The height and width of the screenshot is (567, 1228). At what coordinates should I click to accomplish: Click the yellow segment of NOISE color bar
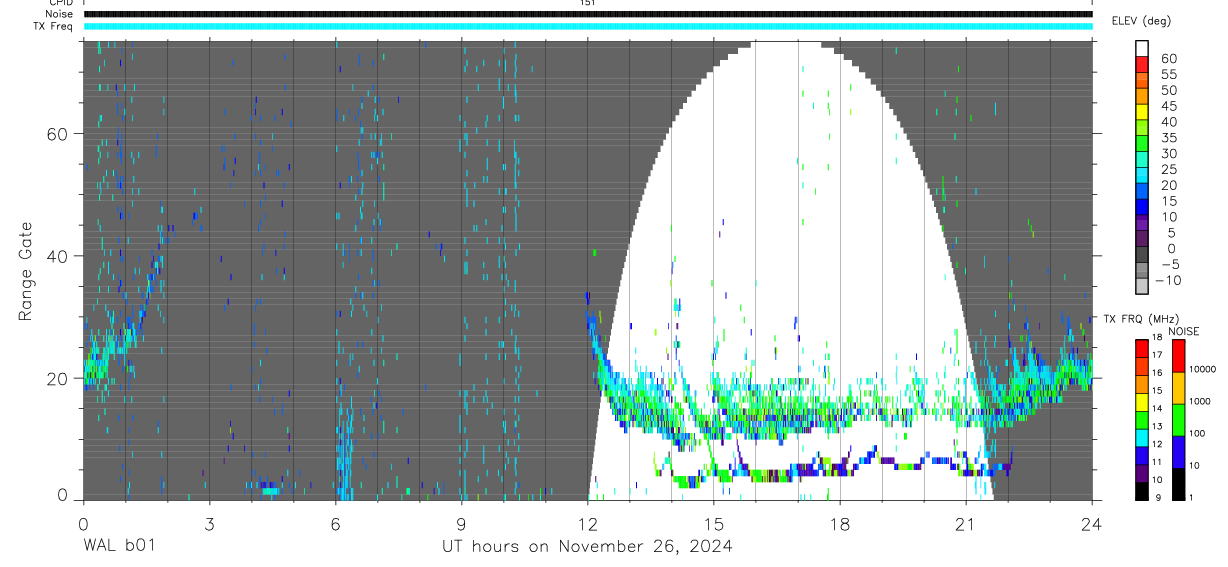[x=1178, y=388]
